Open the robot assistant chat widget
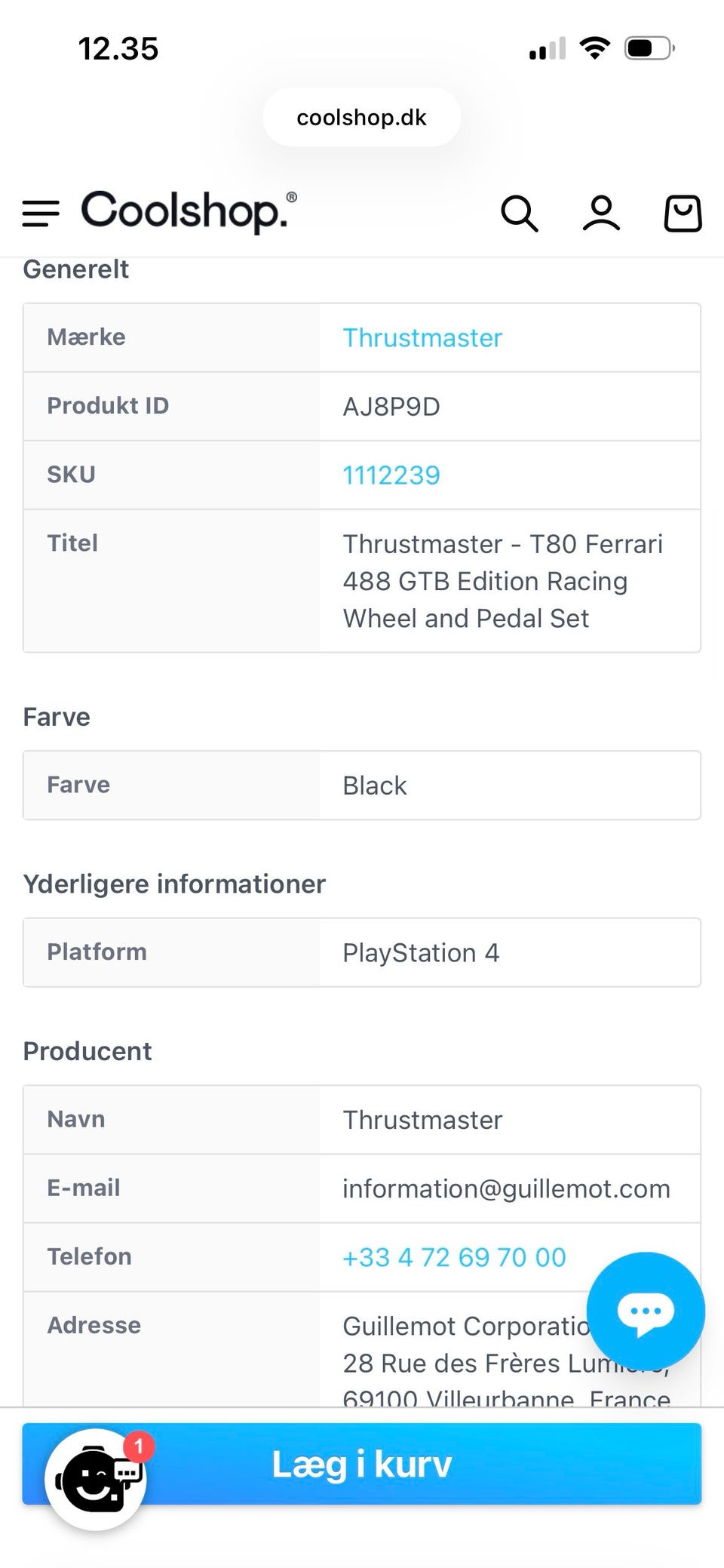The width and height of the screenshot is (724, 1568). [96, 1479]
